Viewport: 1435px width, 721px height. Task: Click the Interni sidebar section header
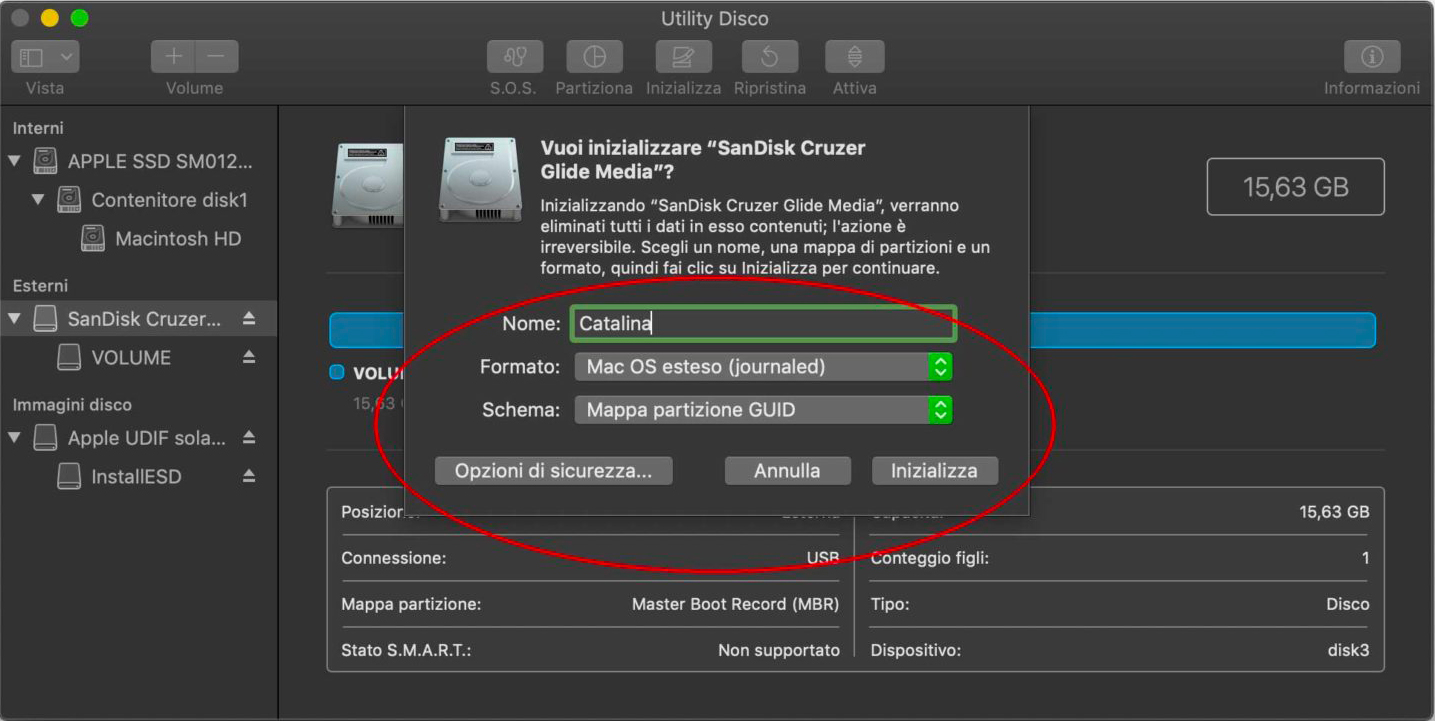pyautogui.click(x=38, y=128)
